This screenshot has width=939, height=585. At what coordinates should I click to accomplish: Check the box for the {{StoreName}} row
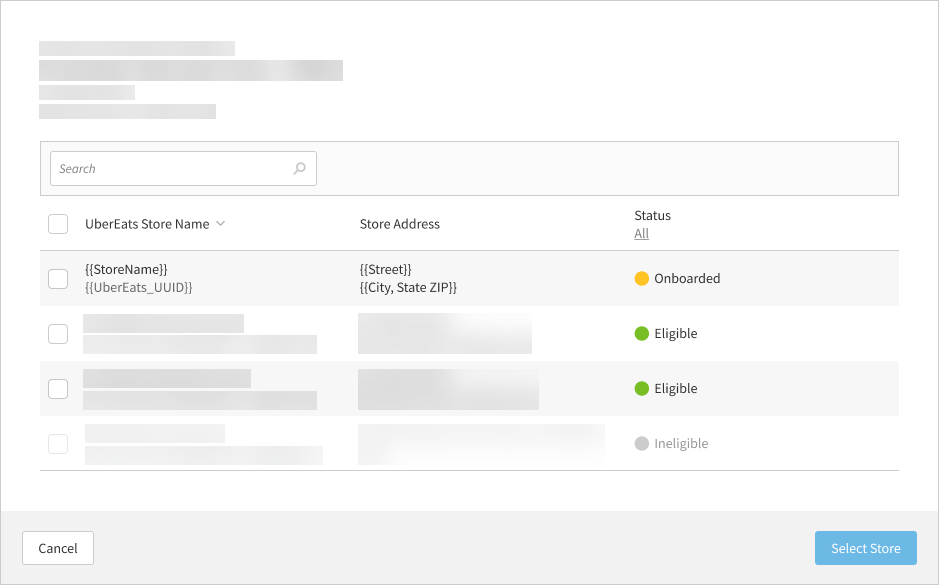[x=58, y=279]
